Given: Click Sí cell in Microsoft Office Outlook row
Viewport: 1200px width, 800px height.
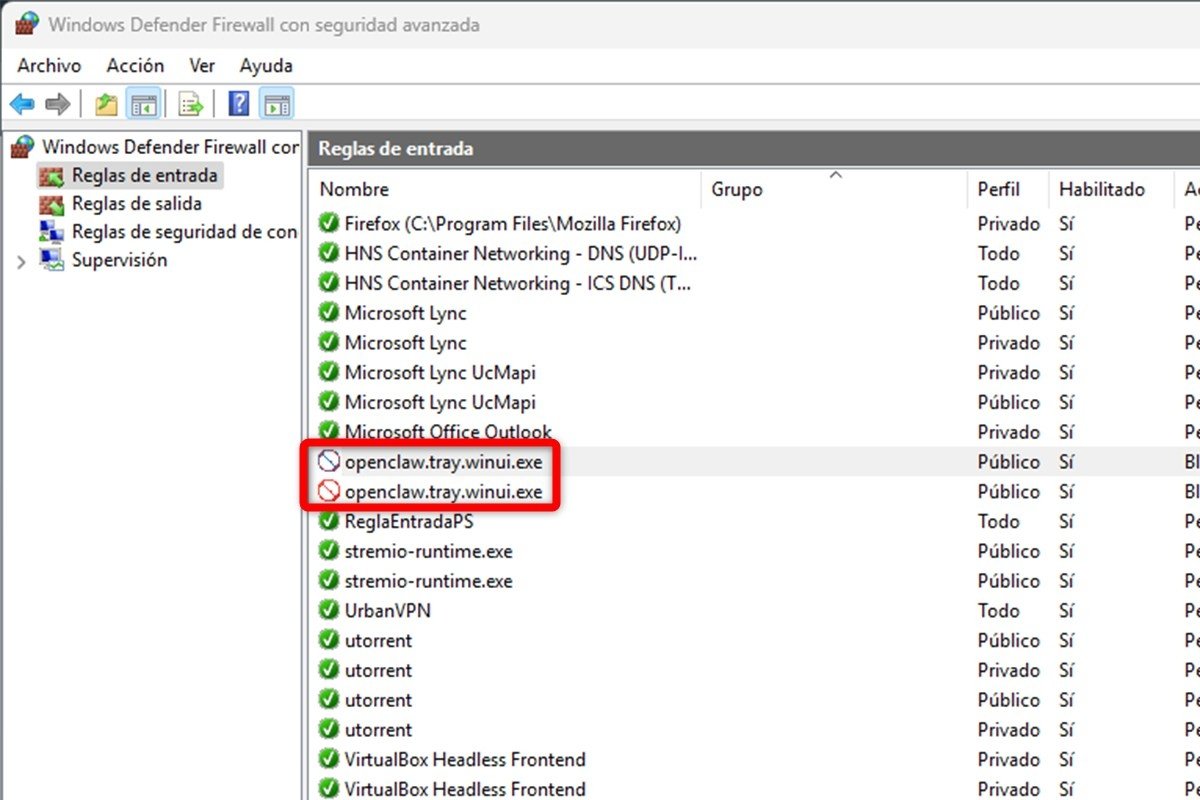Looking at the screenshot, I should pyautogui.click(x=1066, y=432).
